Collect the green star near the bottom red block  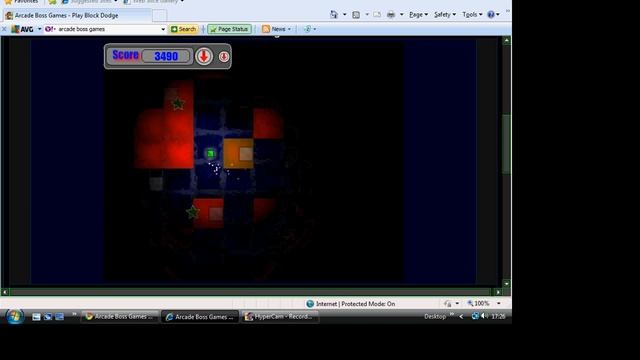[192, 212]
